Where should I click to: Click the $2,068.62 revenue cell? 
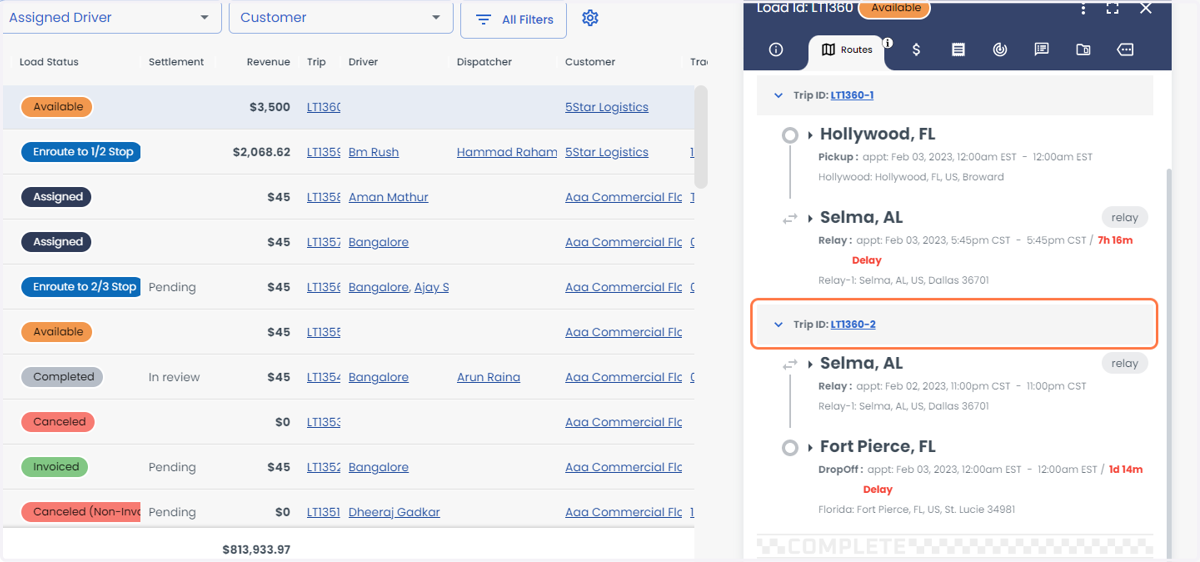tap(261, 153)
